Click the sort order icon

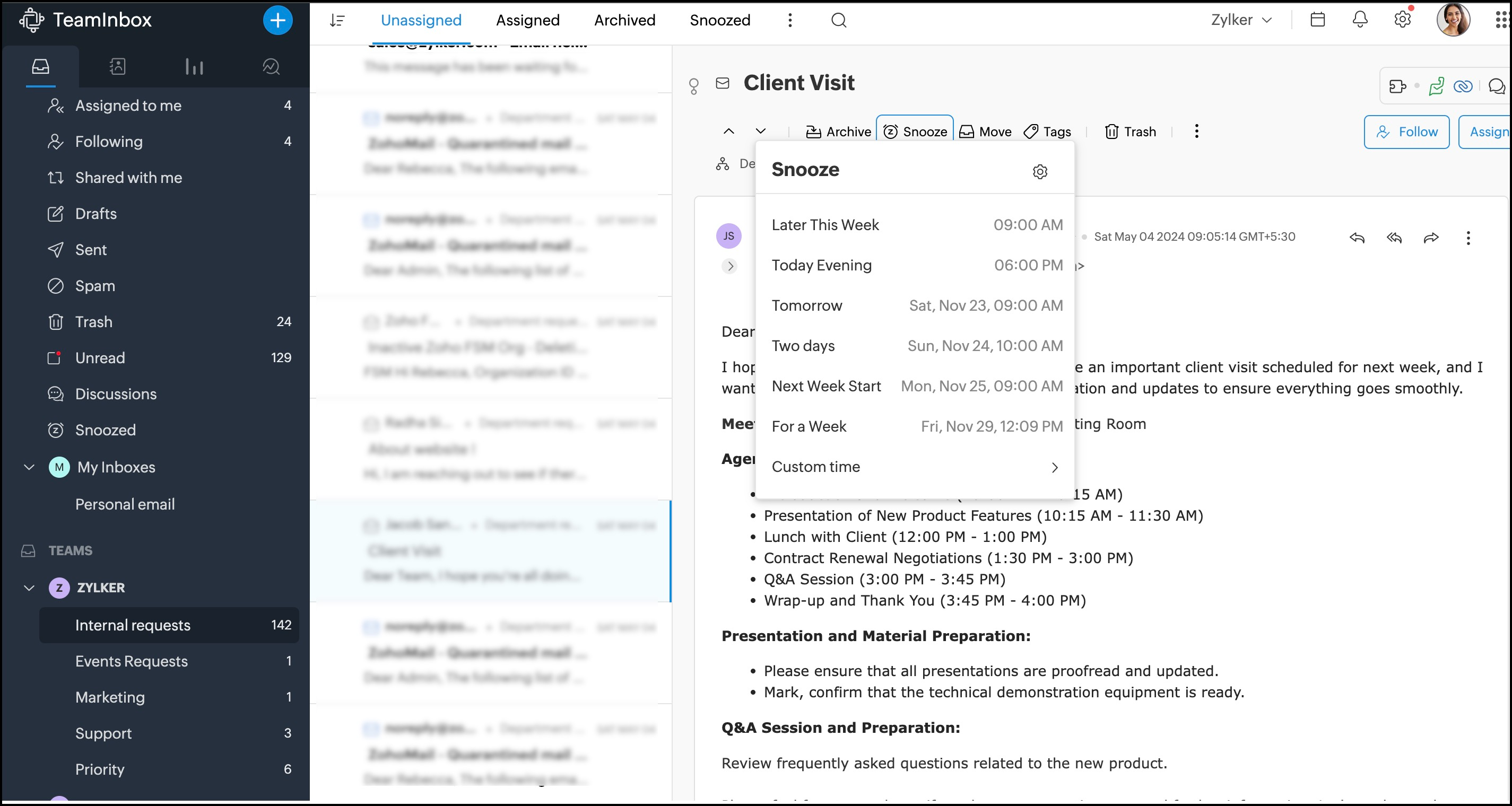coord(337,21)
